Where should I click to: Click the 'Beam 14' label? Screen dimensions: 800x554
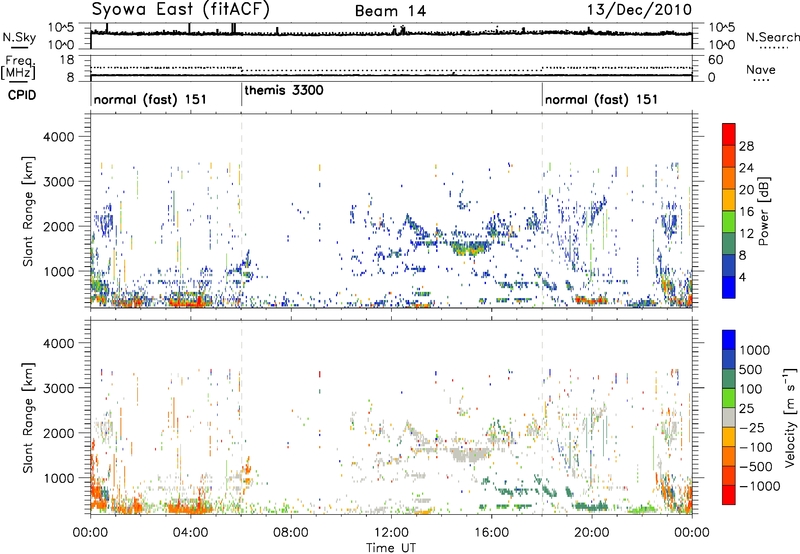click(x=390, y=11)
